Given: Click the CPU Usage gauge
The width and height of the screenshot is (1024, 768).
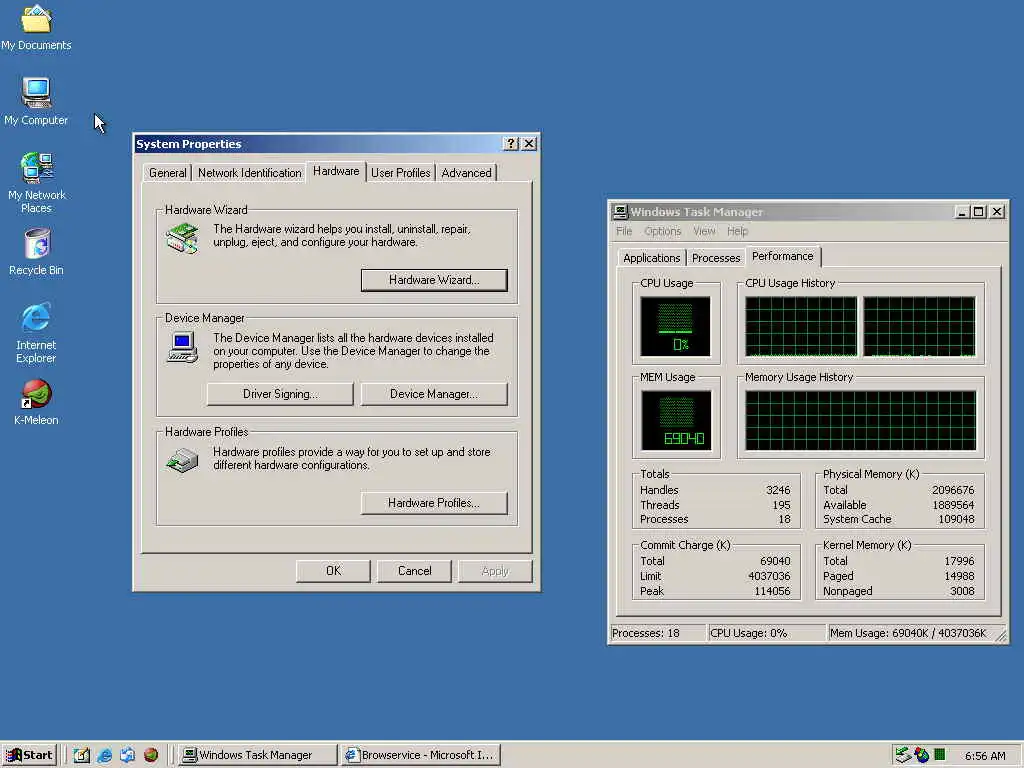Looking at the screenshot, I should (x=675, y=327).
